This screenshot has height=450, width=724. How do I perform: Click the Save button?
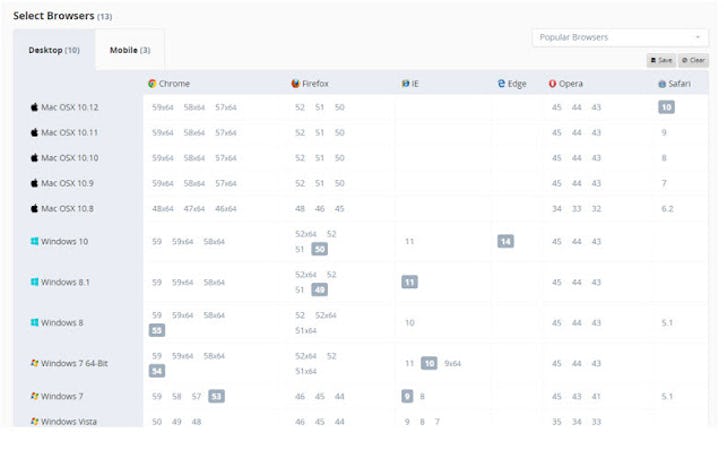point(662,60)
